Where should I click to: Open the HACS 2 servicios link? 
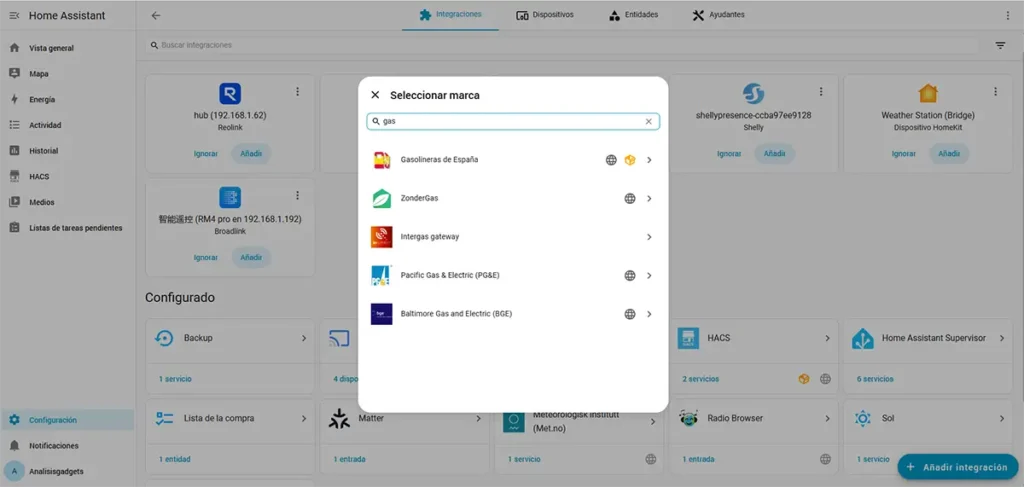click(x=701, y=379)
